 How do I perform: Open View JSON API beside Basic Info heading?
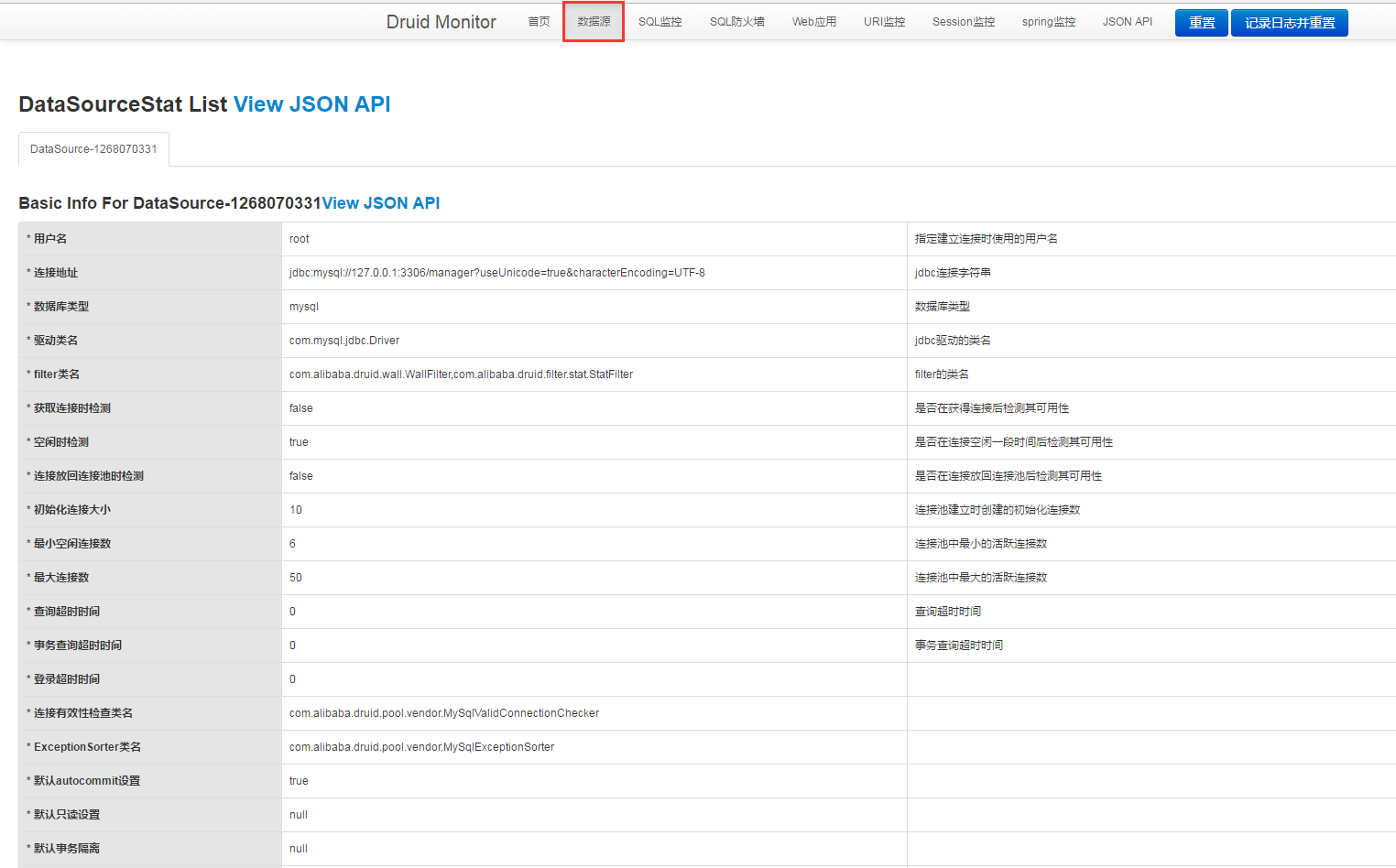[380, 202]
